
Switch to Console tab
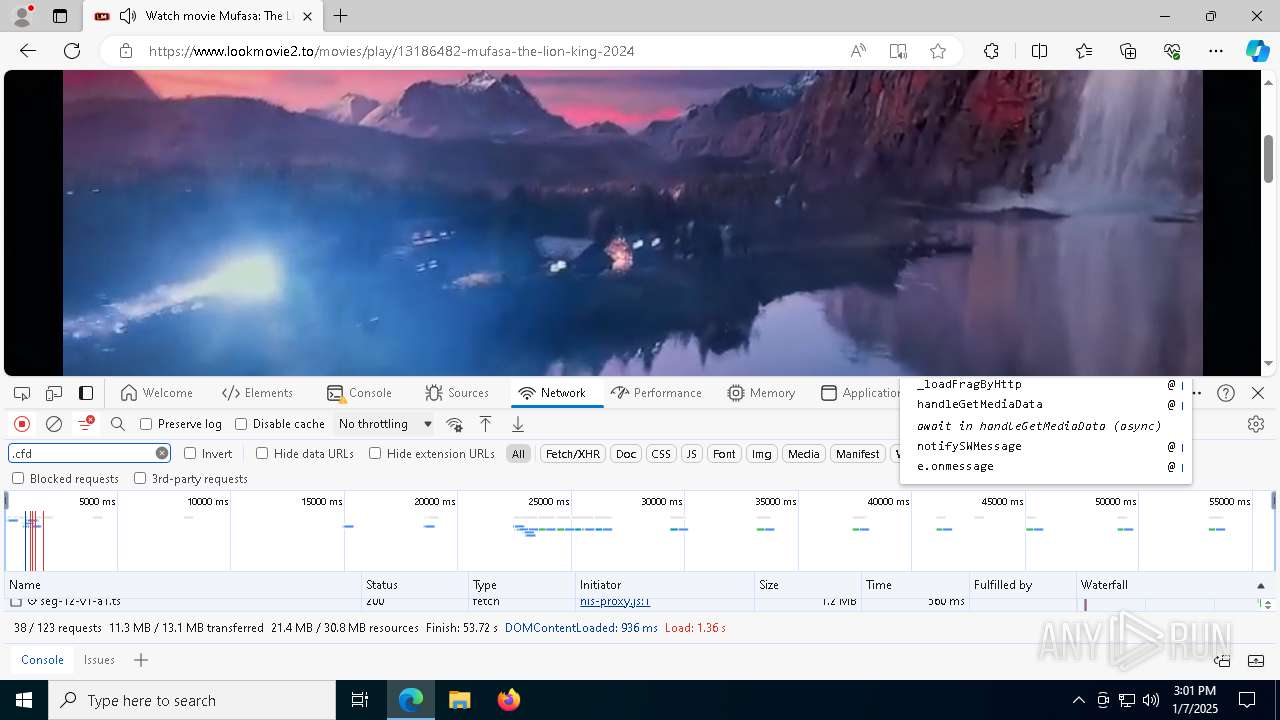click(360, 393)
